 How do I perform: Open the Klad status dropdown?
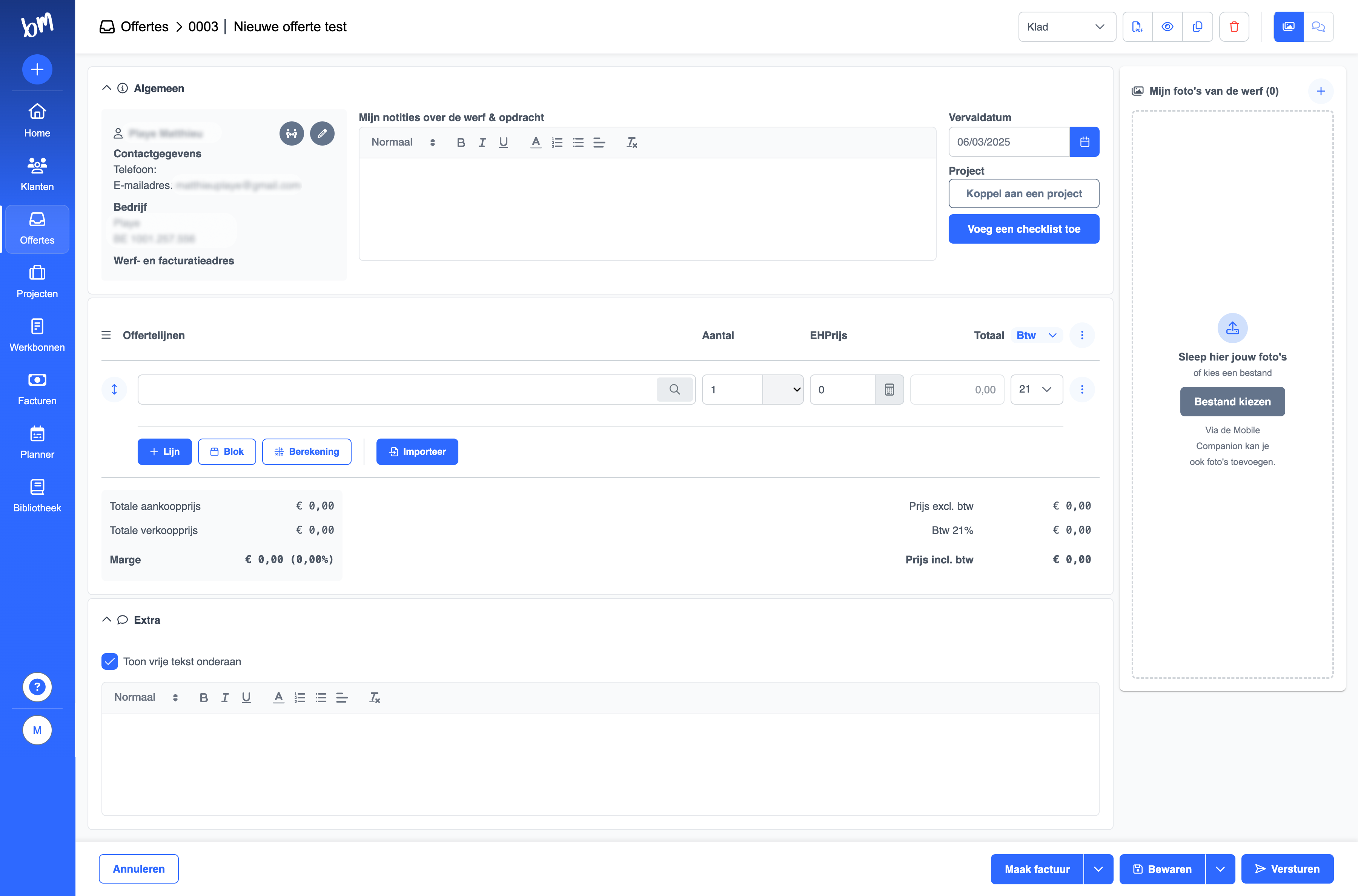pyautogui.click(x=1066, y=27)
